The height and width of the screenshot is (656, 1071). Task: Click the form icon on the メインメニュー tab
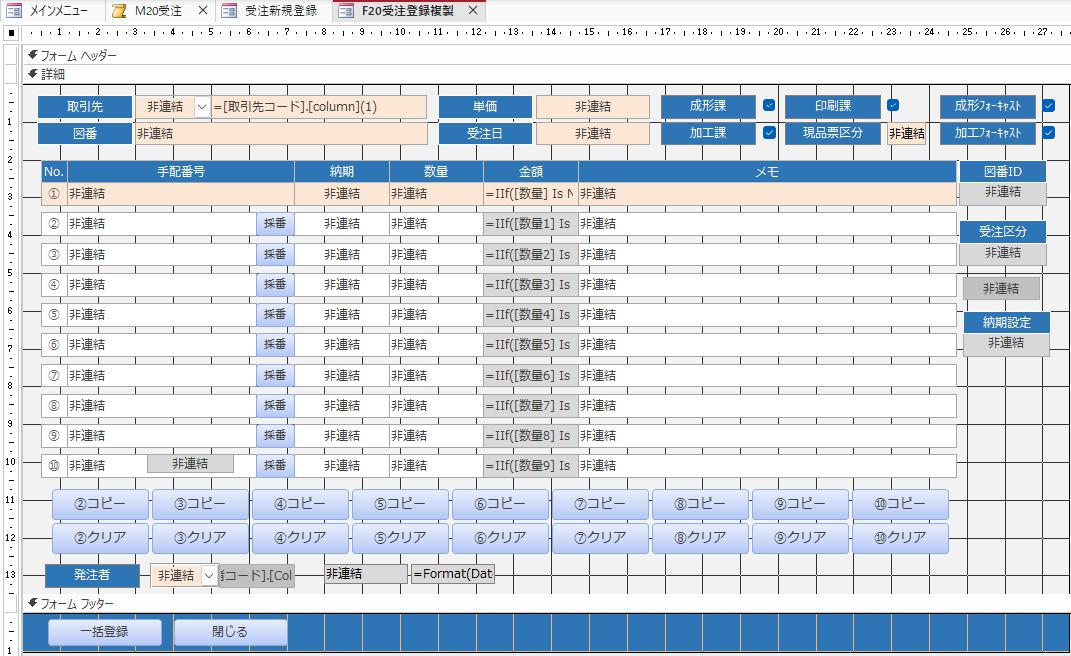14,11
